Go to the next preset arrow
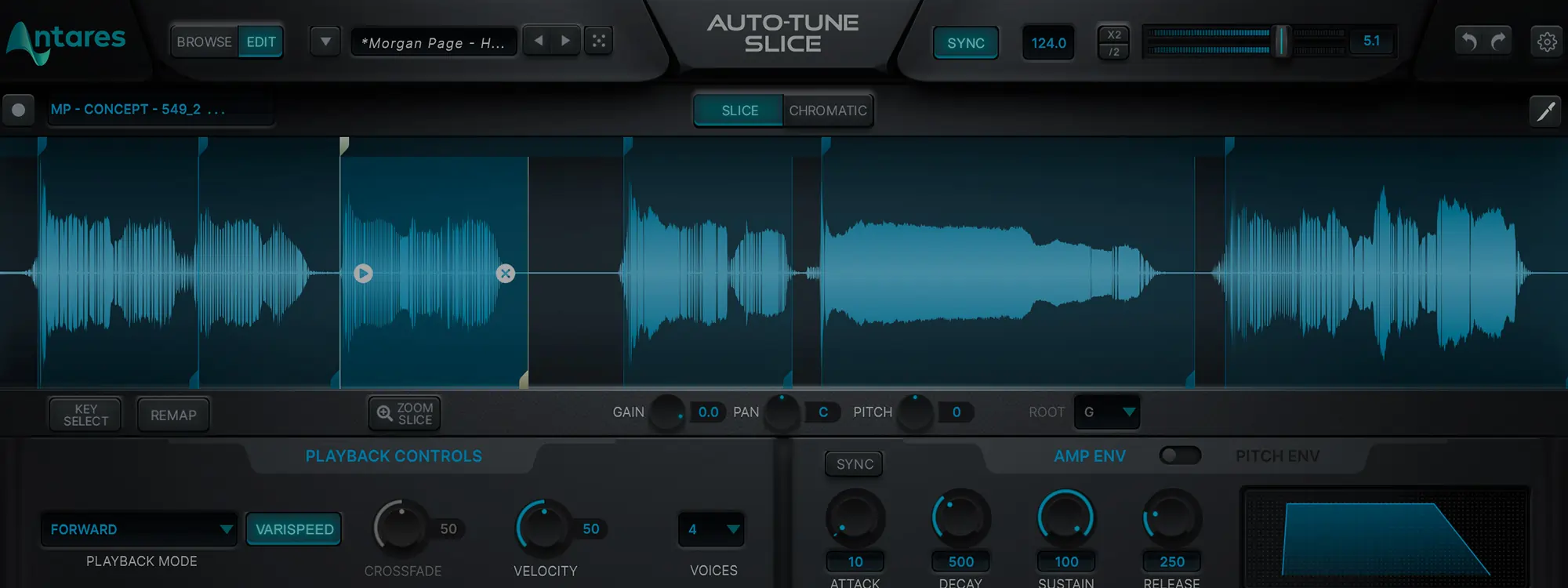Viewport: 1568px width, 588px height. point(565,41)
